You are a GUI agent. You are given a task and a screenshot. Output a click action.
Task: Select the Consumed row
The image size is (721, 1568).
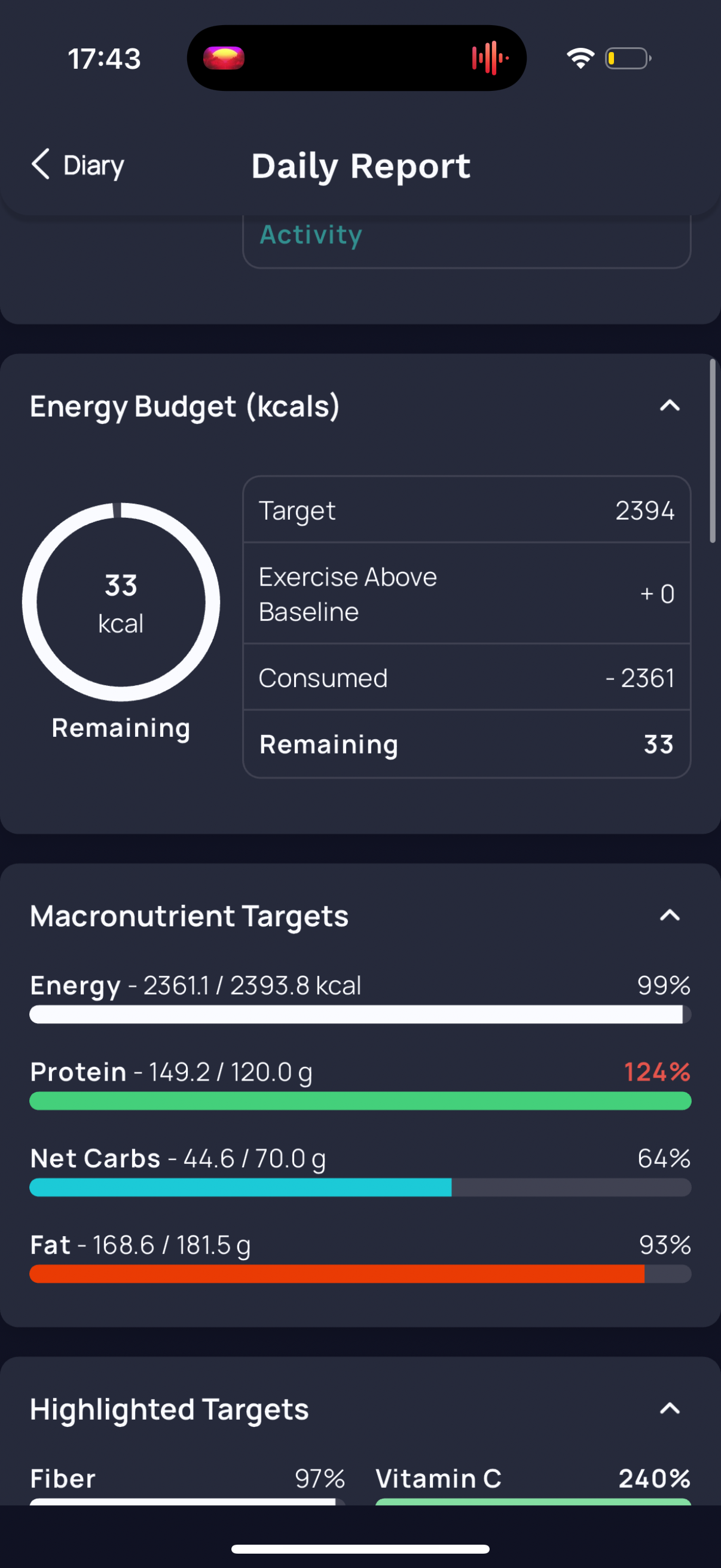tap(467, 678)
